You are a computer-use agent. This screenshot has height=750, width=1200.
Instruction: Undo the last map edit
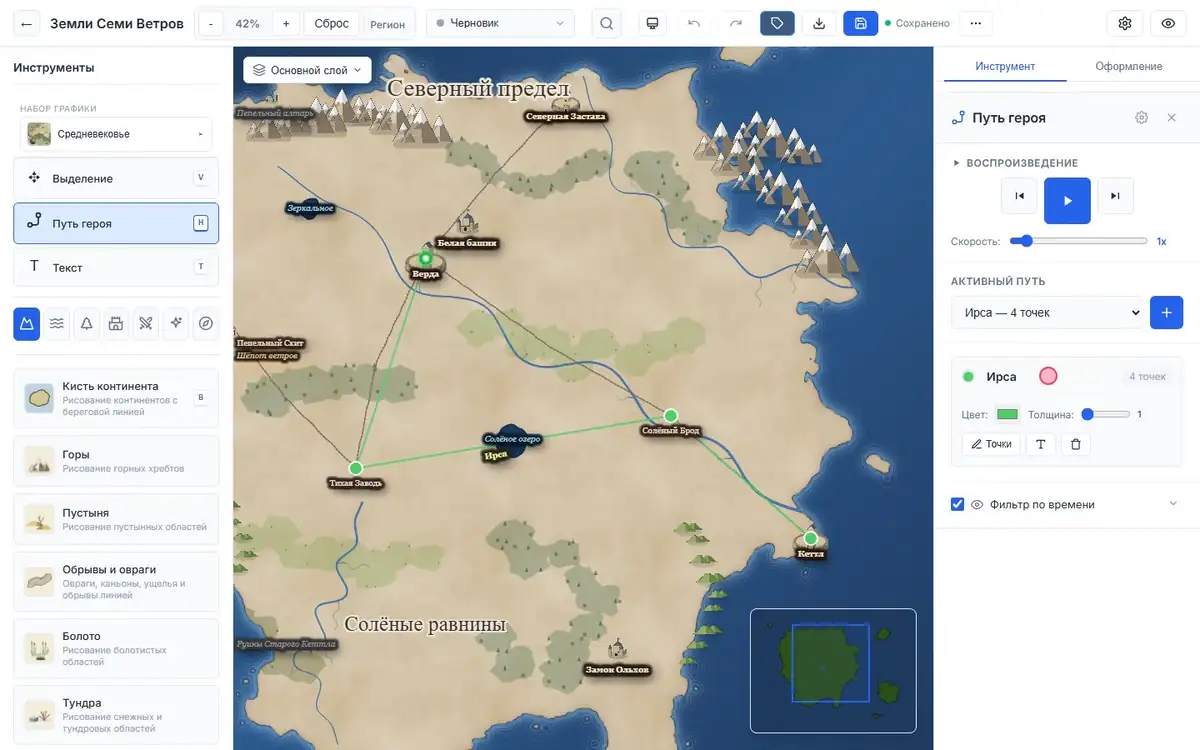[694, 23]
